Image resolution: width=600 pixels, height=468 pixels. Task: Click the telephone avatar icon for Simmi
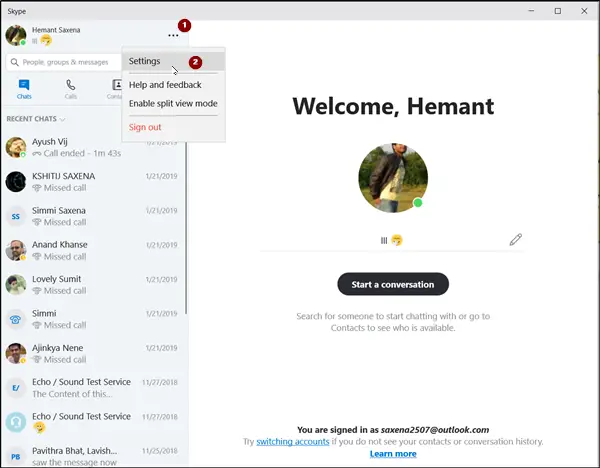[x=16, y=319]
